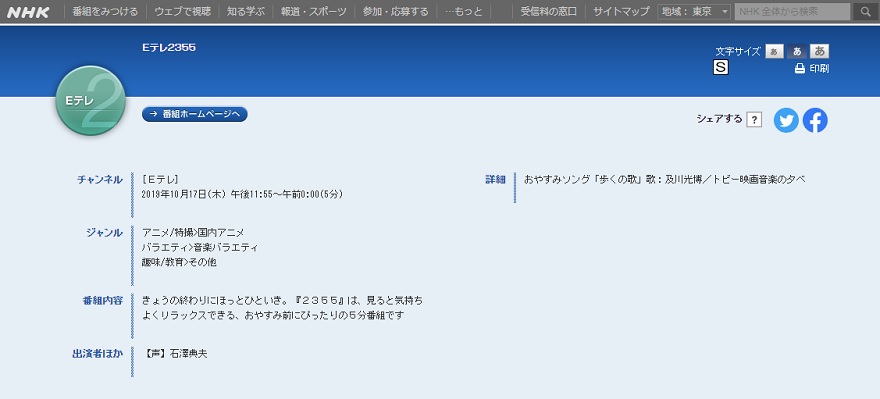This screenshot has height=399, width=880.
Task: Click the Eテレ 2 channel logo
Action: pyautogui.click(x=91, y=100)
